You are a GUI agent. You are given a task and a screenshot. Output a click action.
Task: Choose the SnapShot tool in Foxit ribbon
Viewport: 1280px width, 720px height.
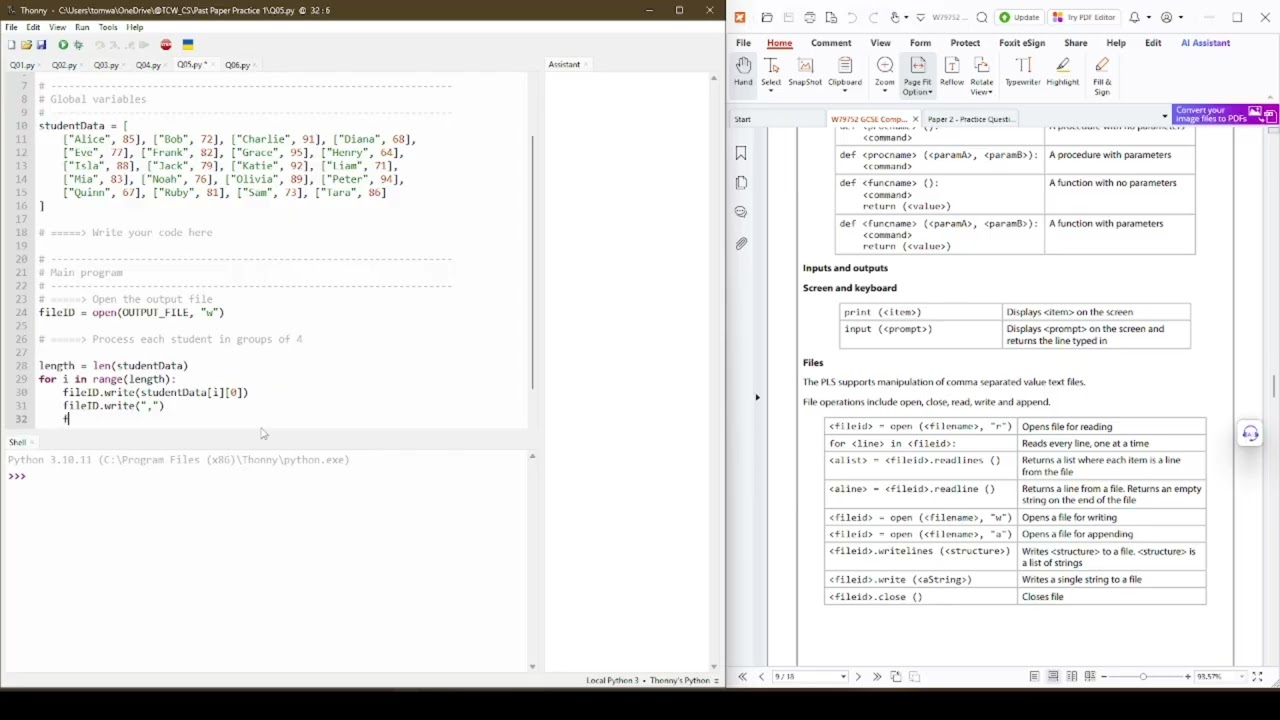805,70
